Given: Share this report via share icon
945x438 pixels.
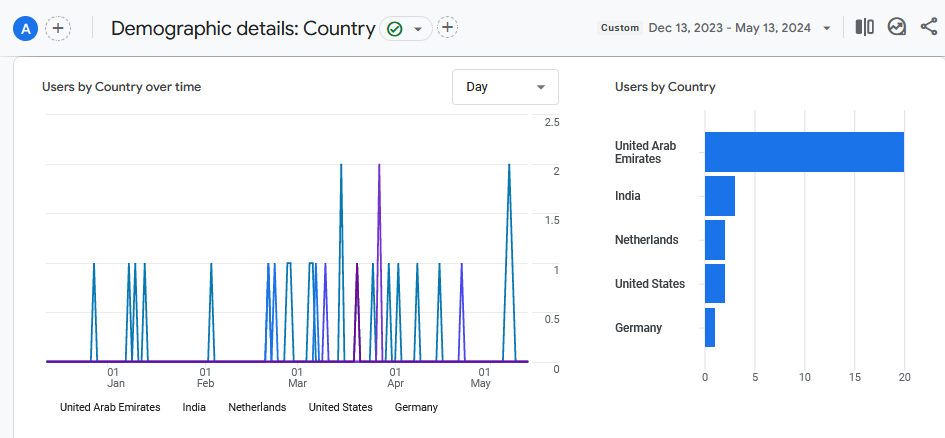Looking at the screenshot, I should pyautogui.click(x=928, y=27).
